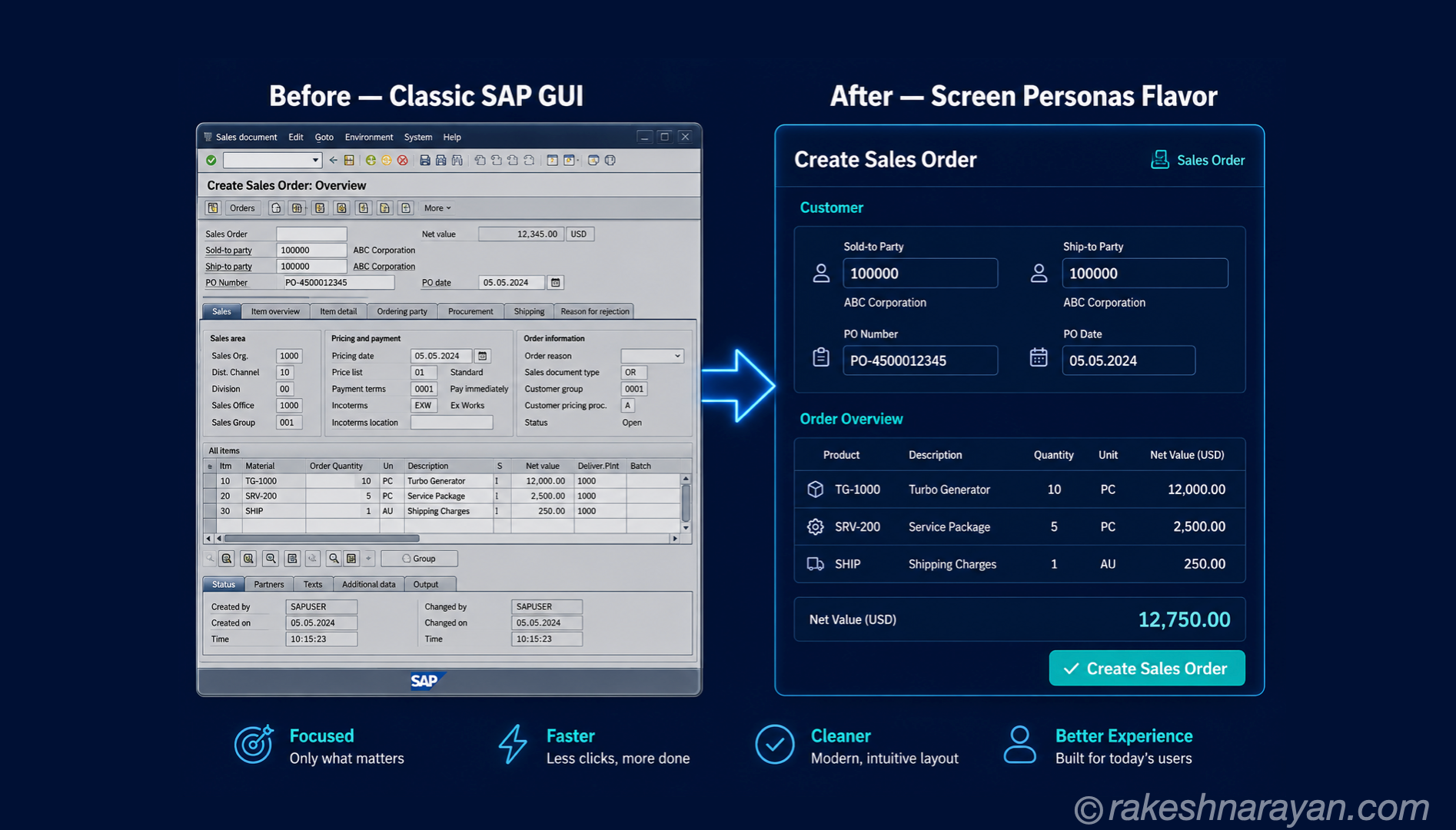This screenshot has width=1456, height=830.
Task: Switch to the Partners tab
Action: coord(269,584)
